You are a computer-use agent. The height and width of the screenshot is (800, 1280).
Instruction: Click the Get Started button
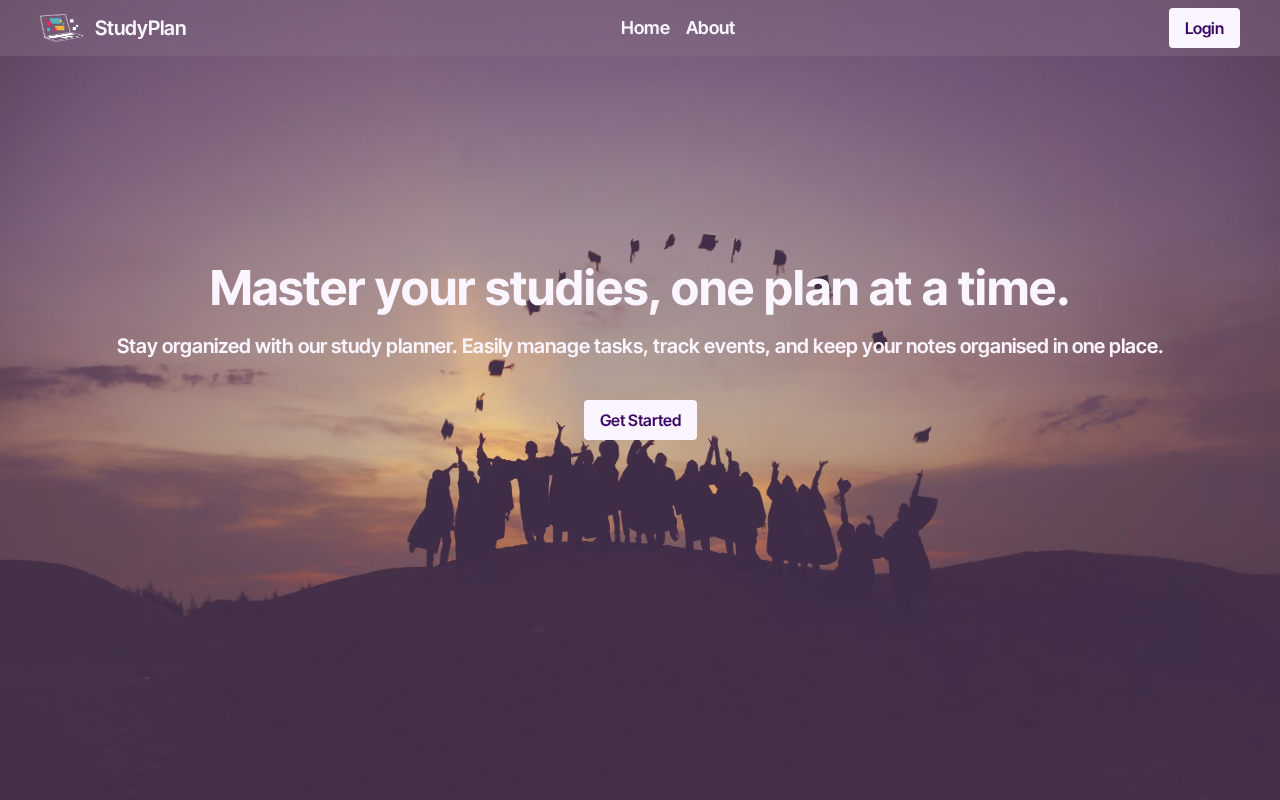[640, 420]
